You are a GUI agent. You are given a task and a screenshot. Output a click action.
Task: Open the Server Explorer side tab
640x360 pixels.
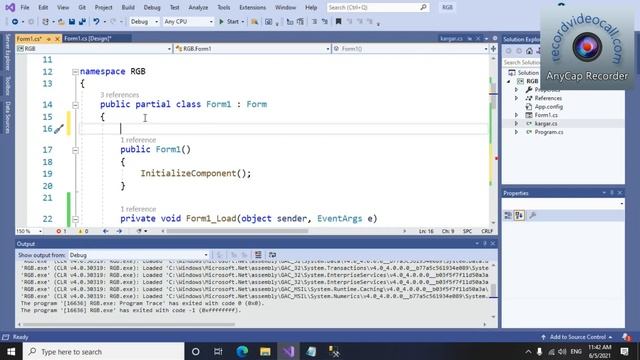7,53
